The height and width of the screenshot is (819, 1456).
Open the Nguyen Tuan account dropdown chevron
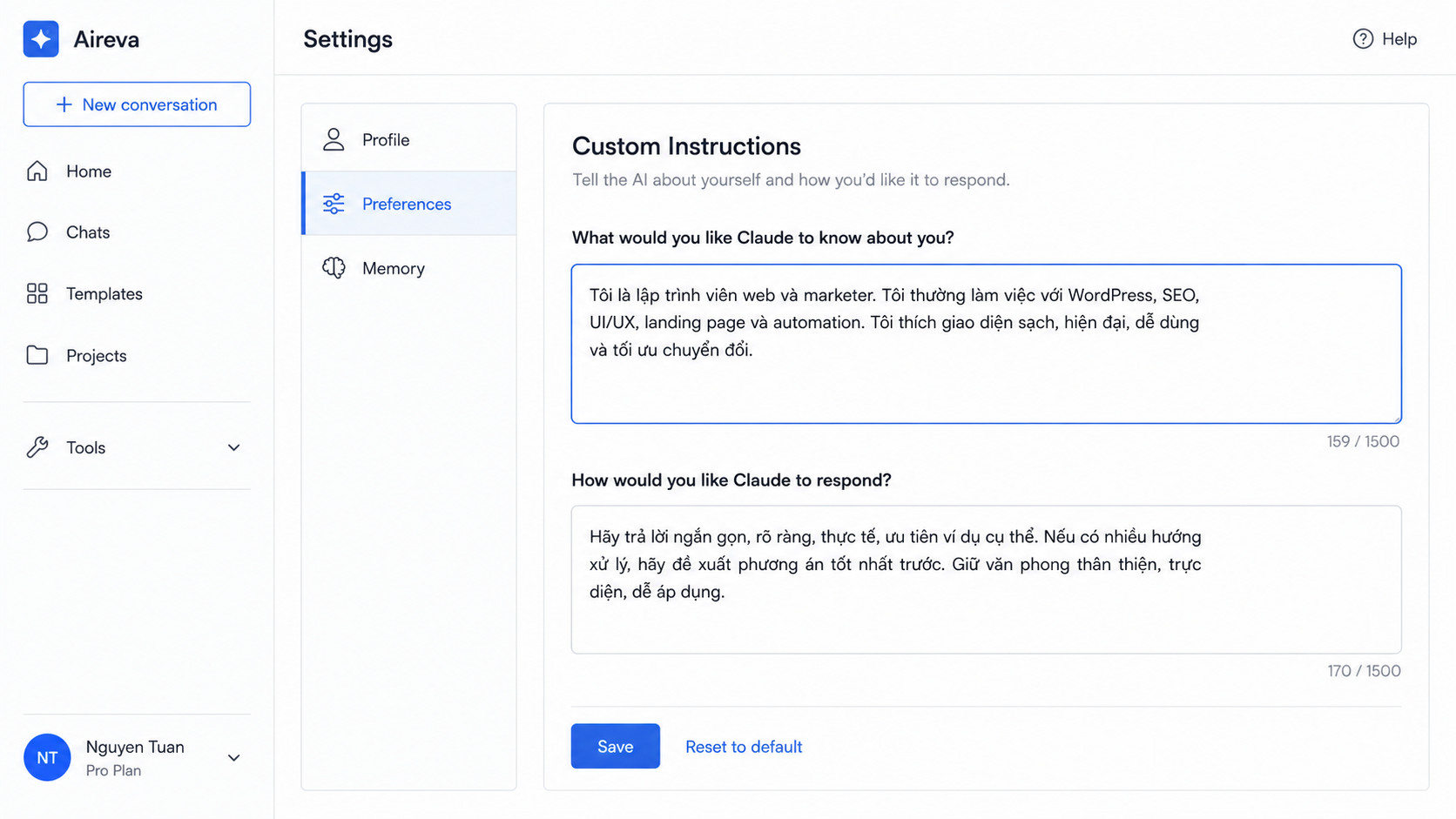(x=233, y=758)
